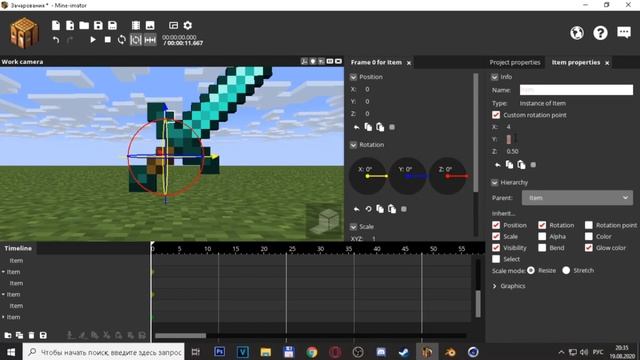Viewport: 640px width, 360px height.
Task: Duplicate the selected timeline instance
Action: 19,335
